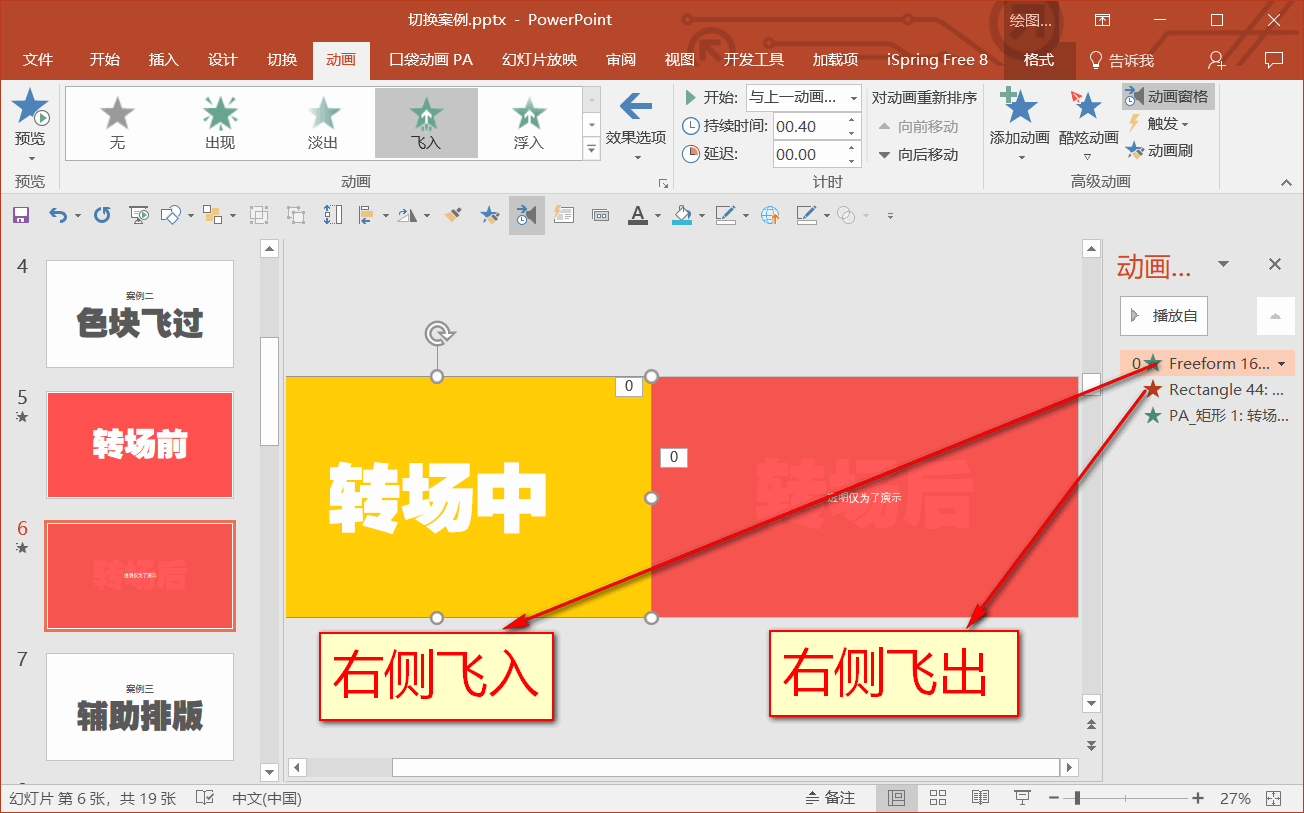Start slideshow from status bar icon
1304x813 pixels.
(1022, 798)
